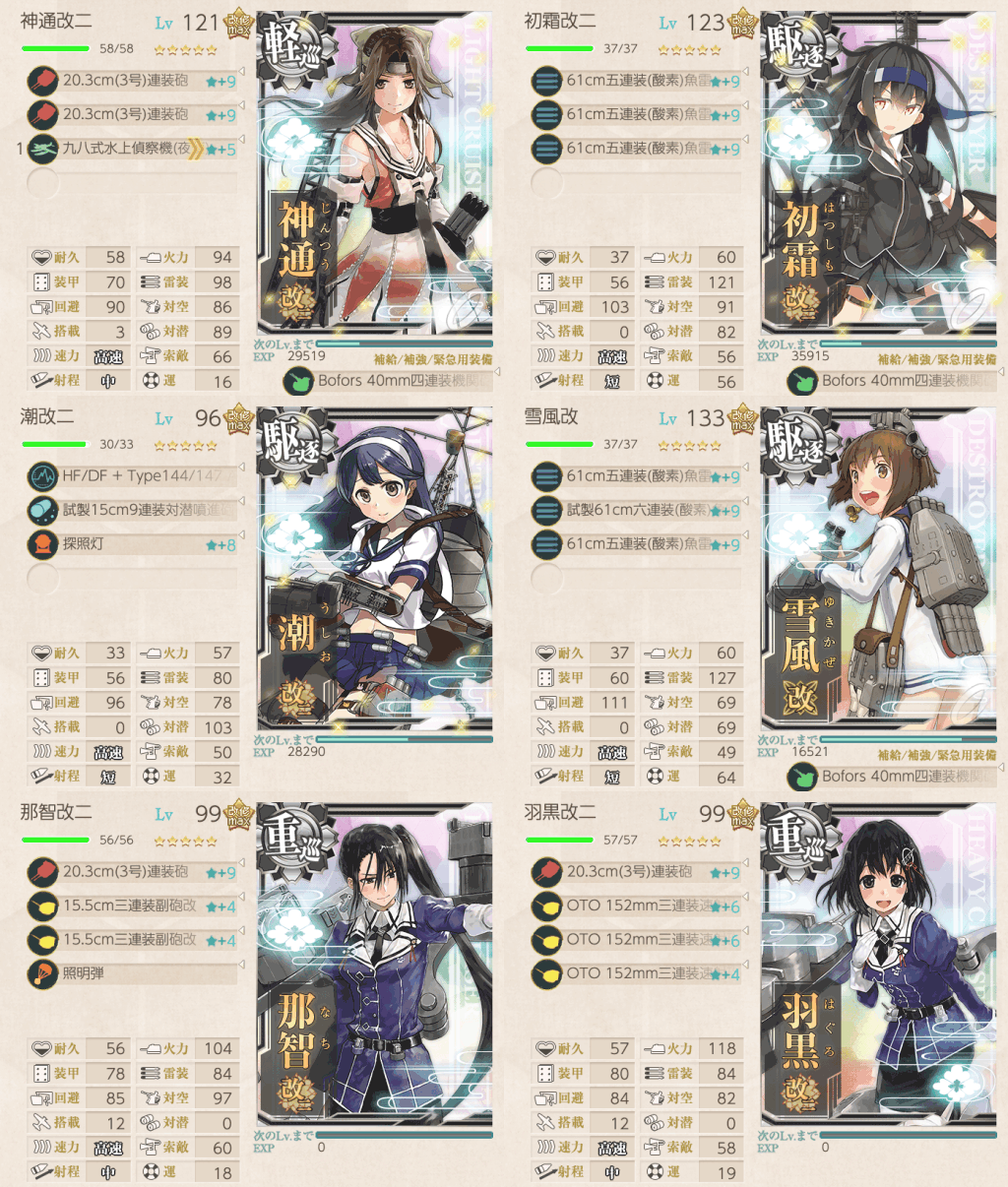Click the 補給/補強/緊急用装備 label under Jintsu

(433, 359)
